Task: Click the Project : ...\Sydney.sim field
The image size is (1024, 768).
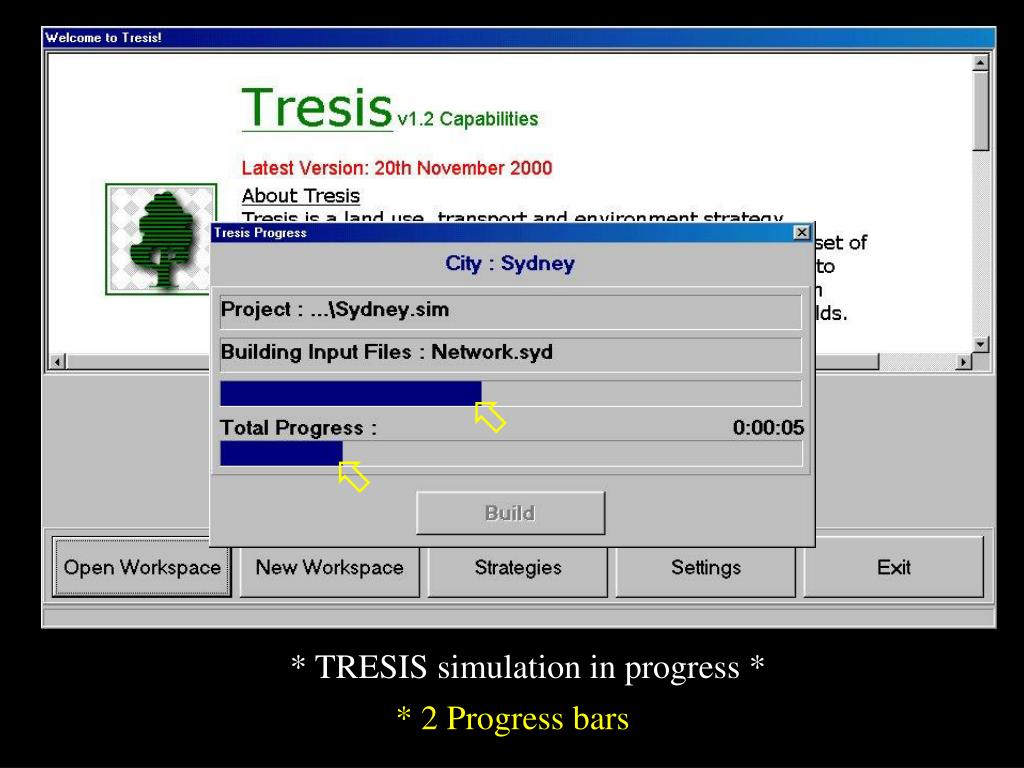Action: tap(511, 311)
